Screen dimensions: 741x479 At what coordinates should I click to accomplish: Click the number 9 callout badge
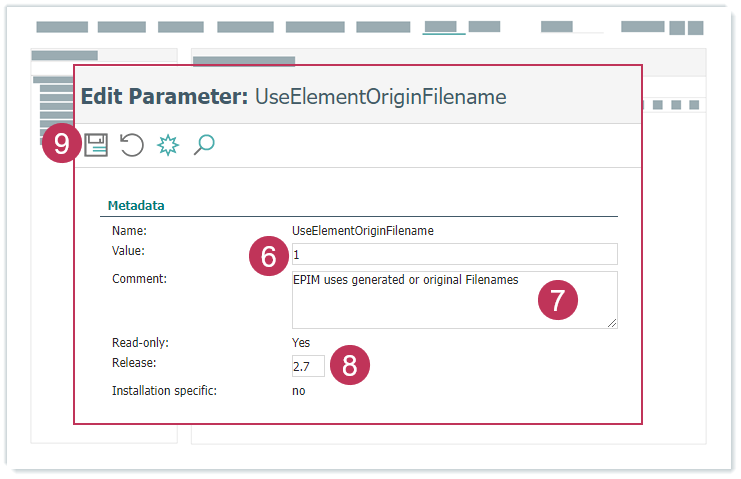point(62,145)
